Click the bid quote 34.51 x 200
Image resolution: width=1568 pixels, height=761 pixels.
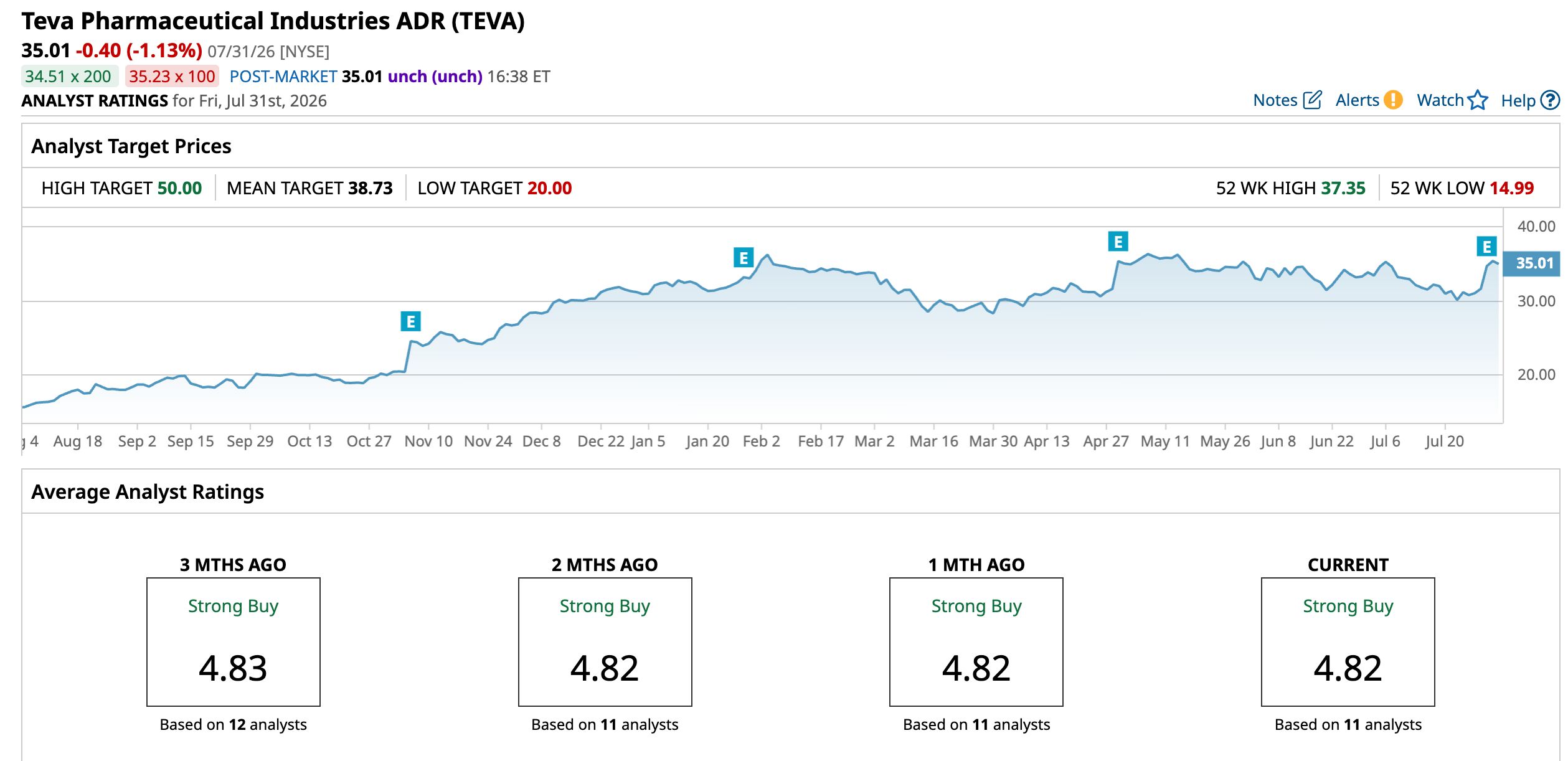(x=68, y=77)
